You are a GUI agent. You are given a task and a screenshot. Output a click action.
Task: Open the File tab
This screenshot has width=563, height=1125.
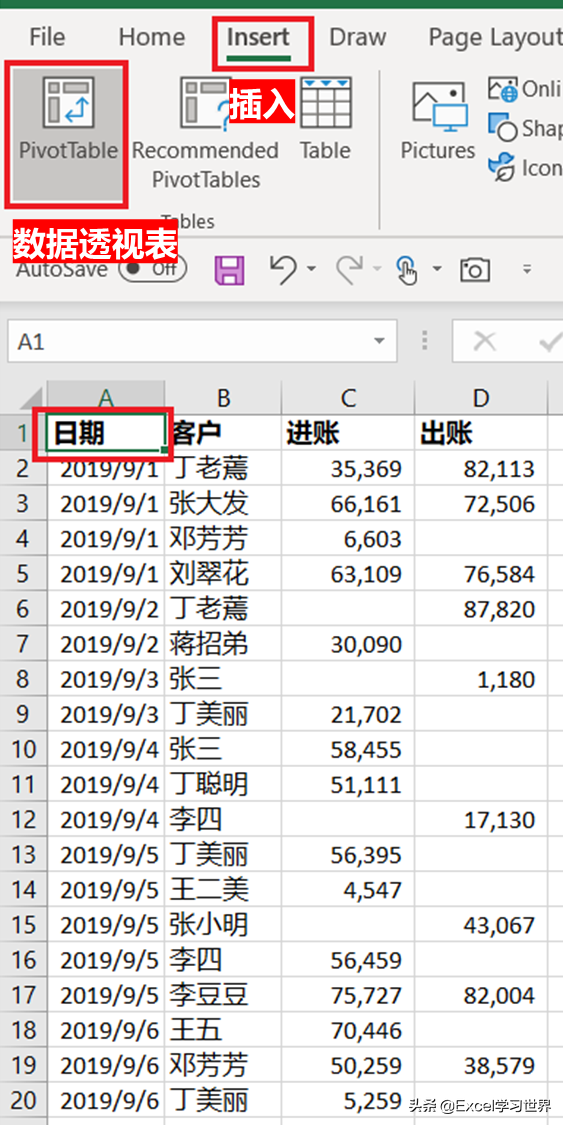pos(47,37)
